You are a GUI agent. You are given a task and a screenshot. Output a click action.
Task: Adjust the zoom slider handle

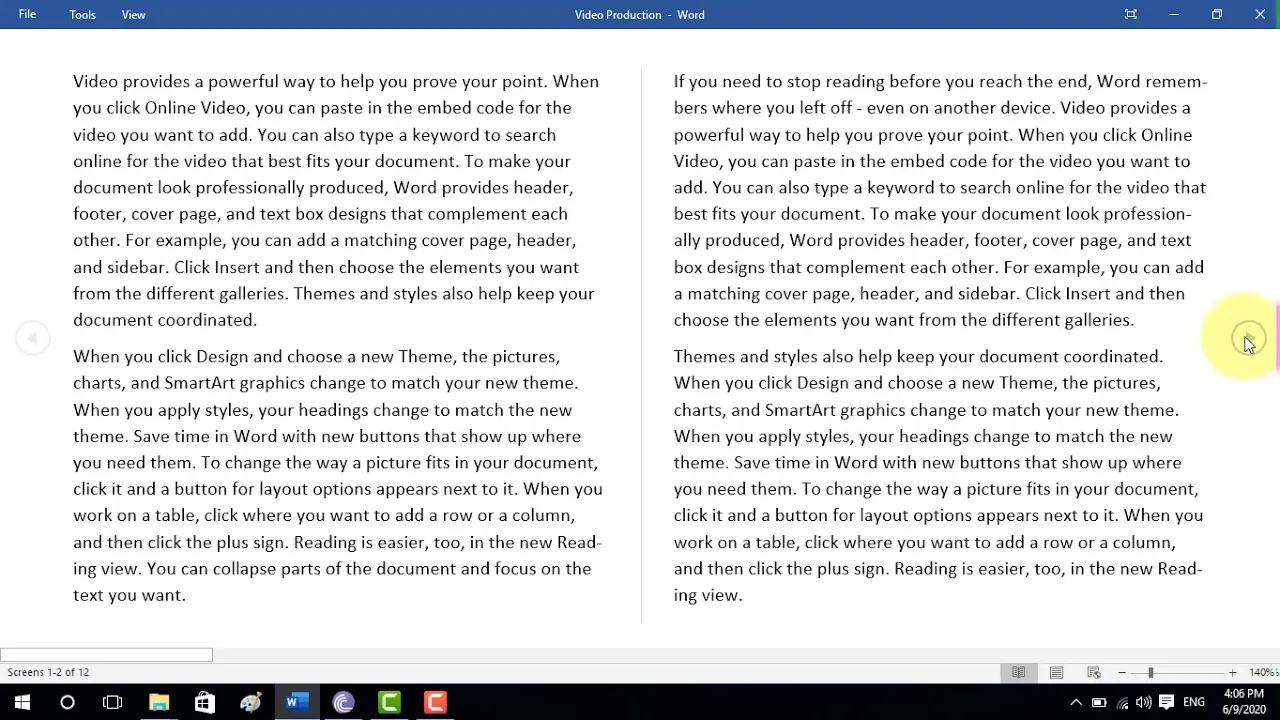(x=1150, y=673)
